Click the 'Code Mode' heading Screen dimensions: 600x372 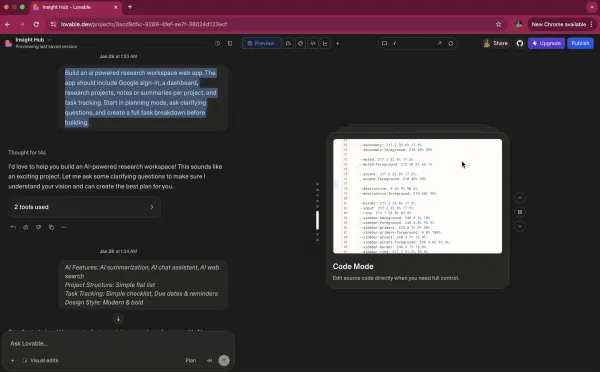point(353,266)
